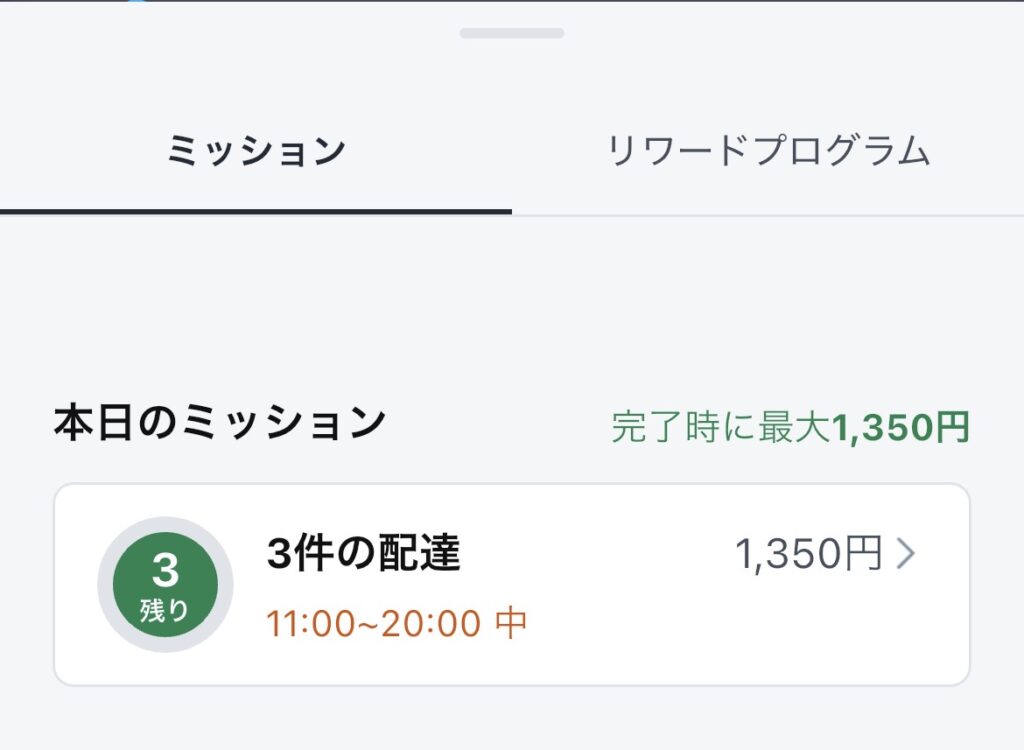The width and height of the screenshot is (1024, 750).
Task: Tap the 3件の配達 mission title
Action: pyautogui.click(x=363, y=553)
